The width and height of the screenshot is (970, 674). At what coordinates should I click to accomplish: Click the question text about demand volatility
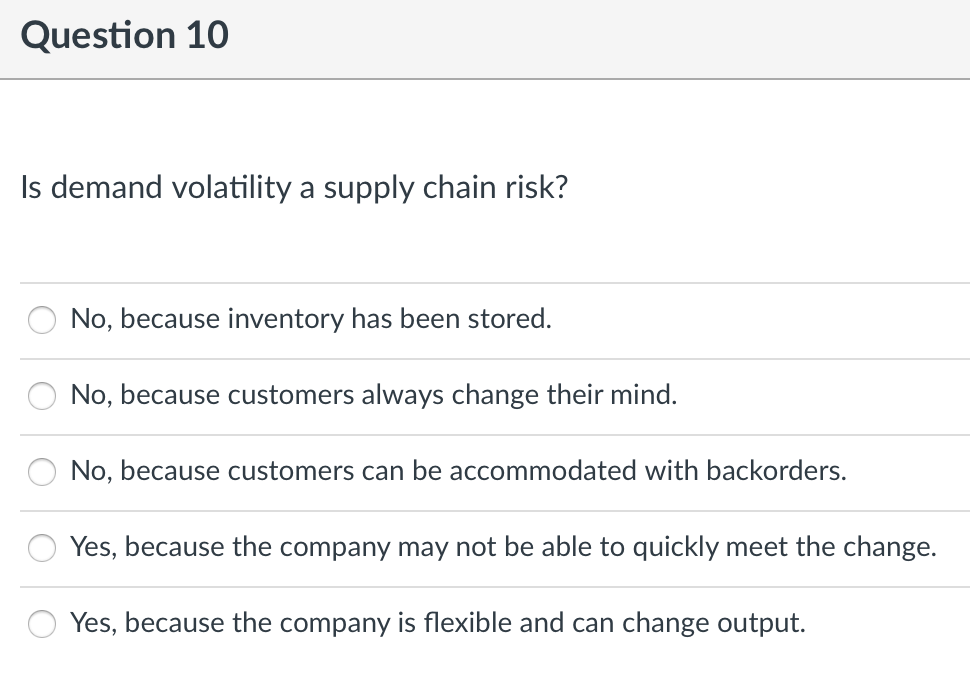point(294,187)
